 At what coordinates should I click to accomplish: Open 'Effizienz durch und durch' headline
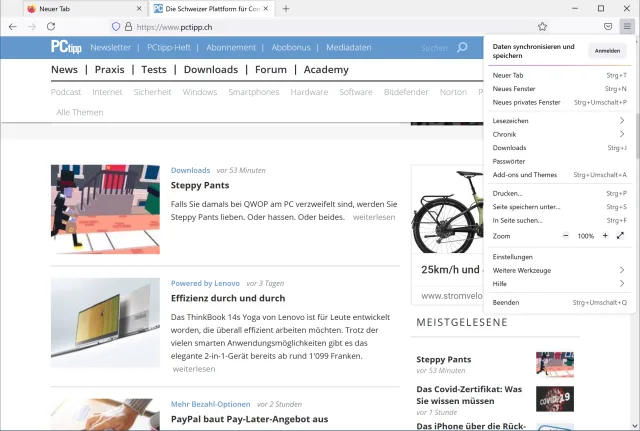click(228, 298)
